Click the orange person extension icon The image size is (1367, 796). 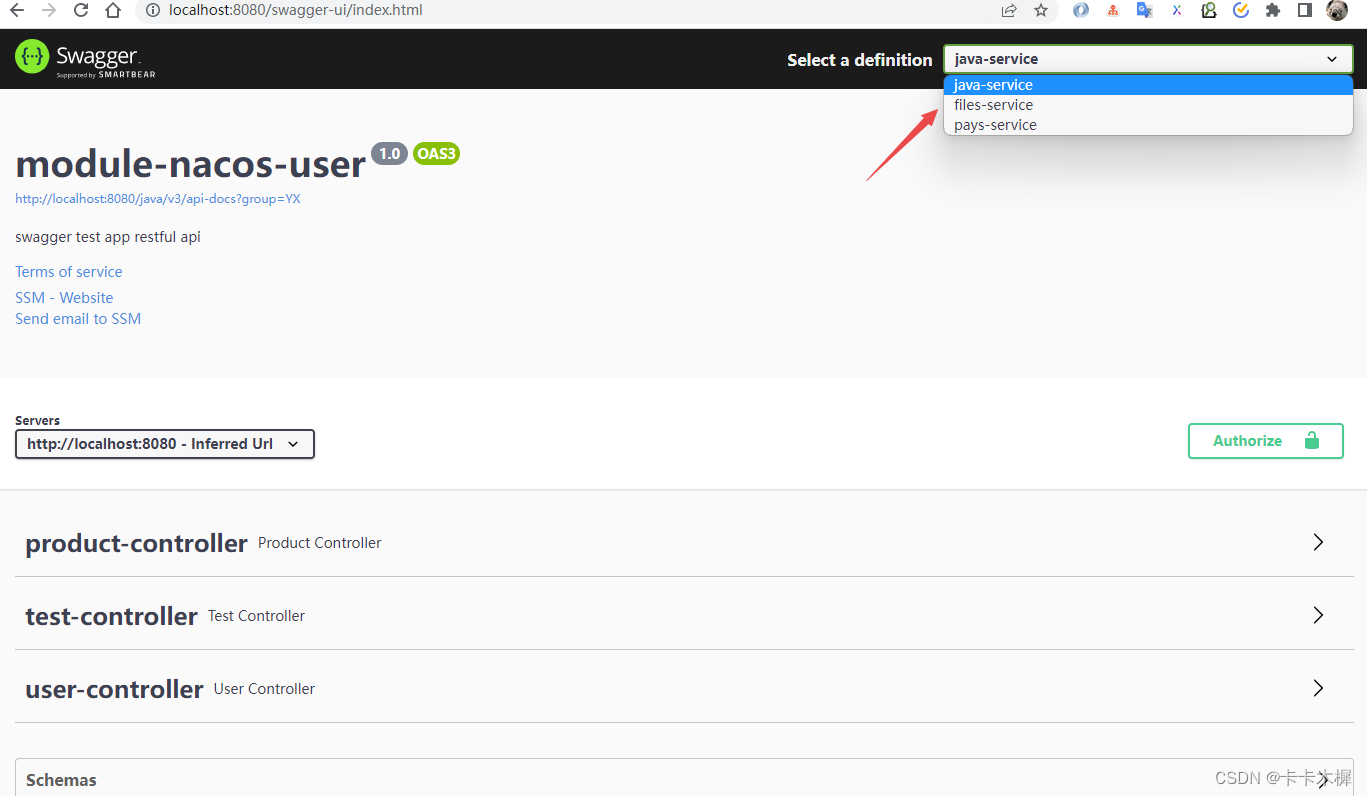click(1113, 10)
